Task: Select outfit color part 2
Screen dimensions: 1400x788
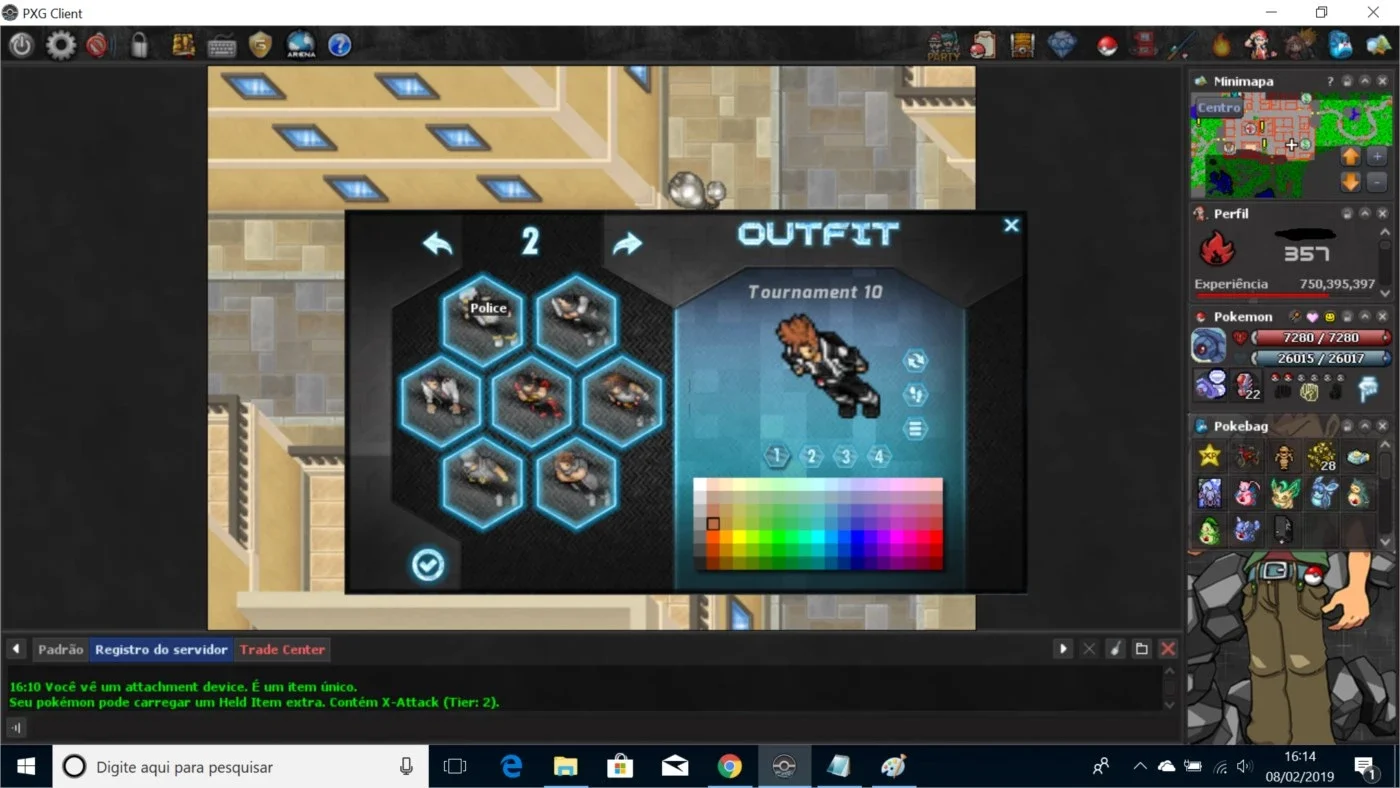Action: tap(812, 457)
